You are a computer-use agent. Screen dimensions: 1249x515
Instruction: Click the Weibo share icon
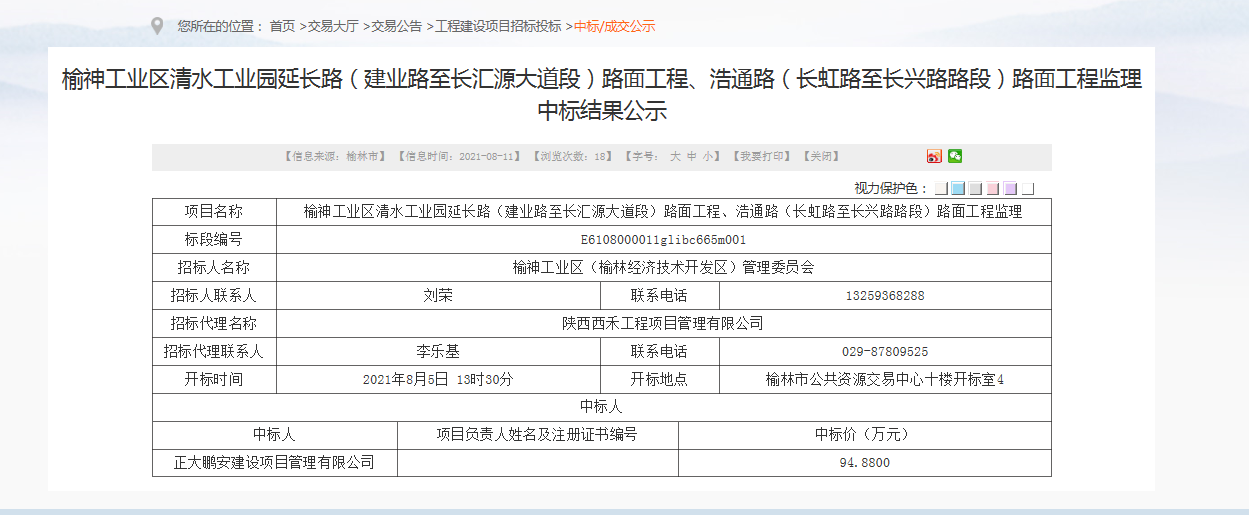(934, 156)
